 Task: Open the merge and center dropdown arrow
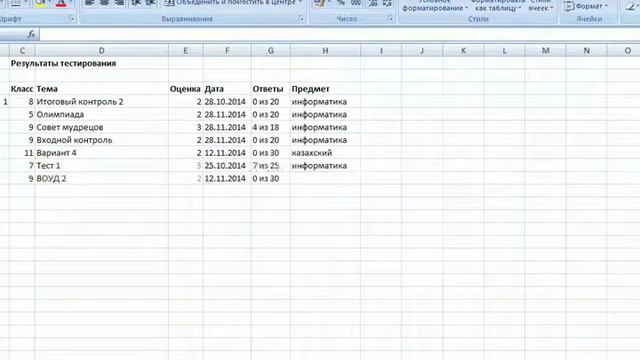tap(301, 3)
